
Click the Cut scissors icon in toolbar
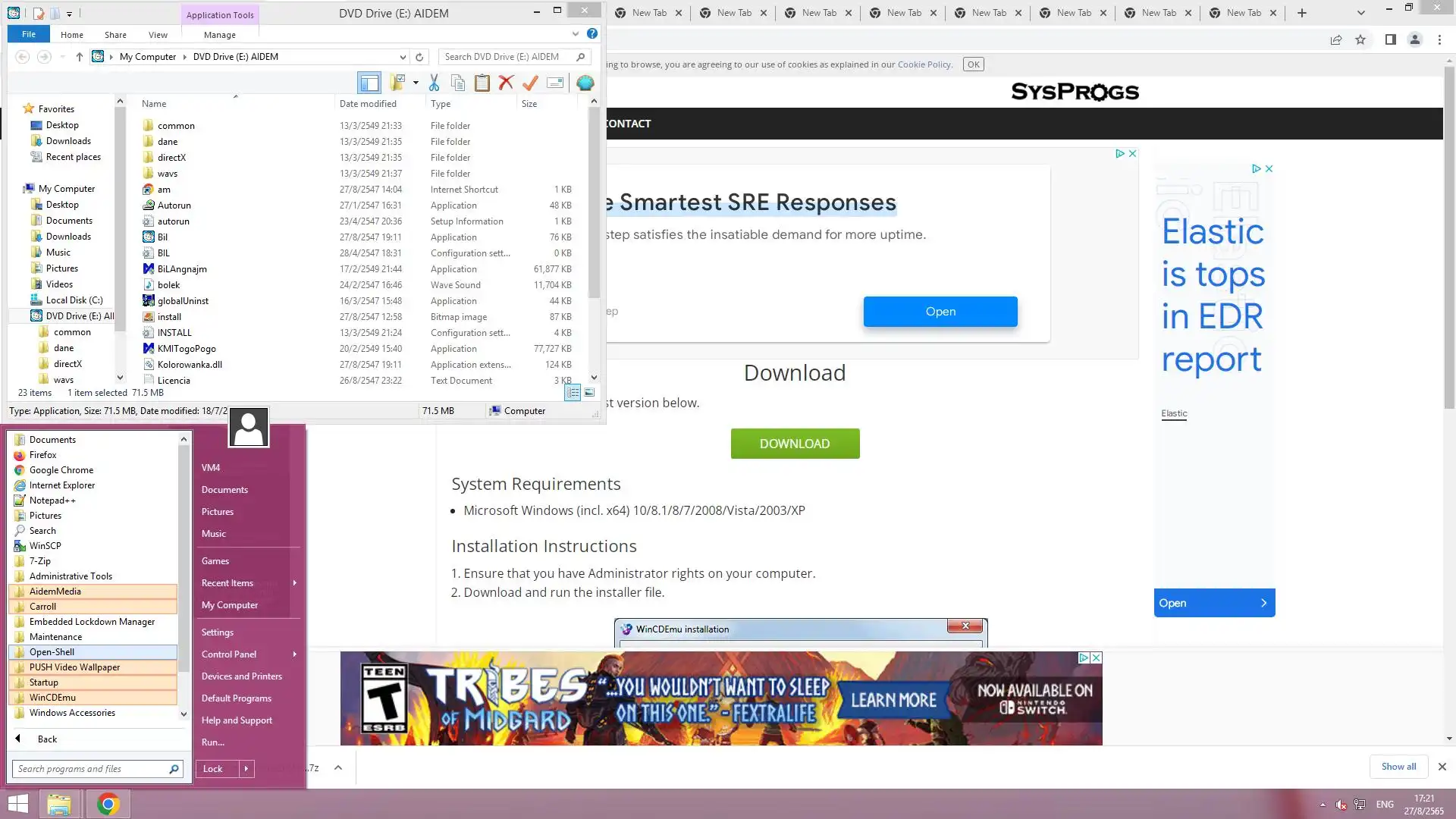pos(435,83)
